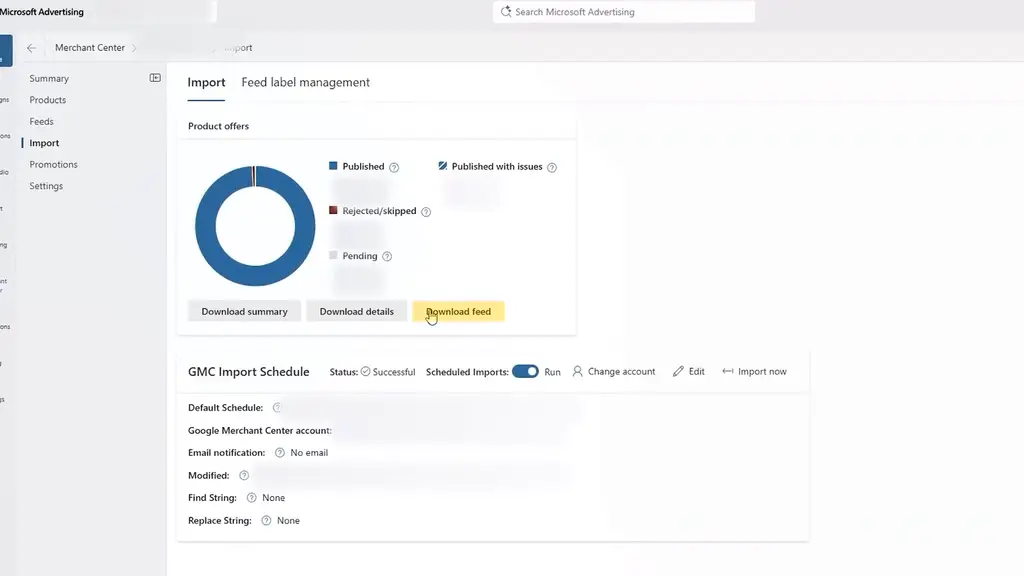Open help icon next to Pending
The width and height of the screenshot is (1024, 576).
387,256
